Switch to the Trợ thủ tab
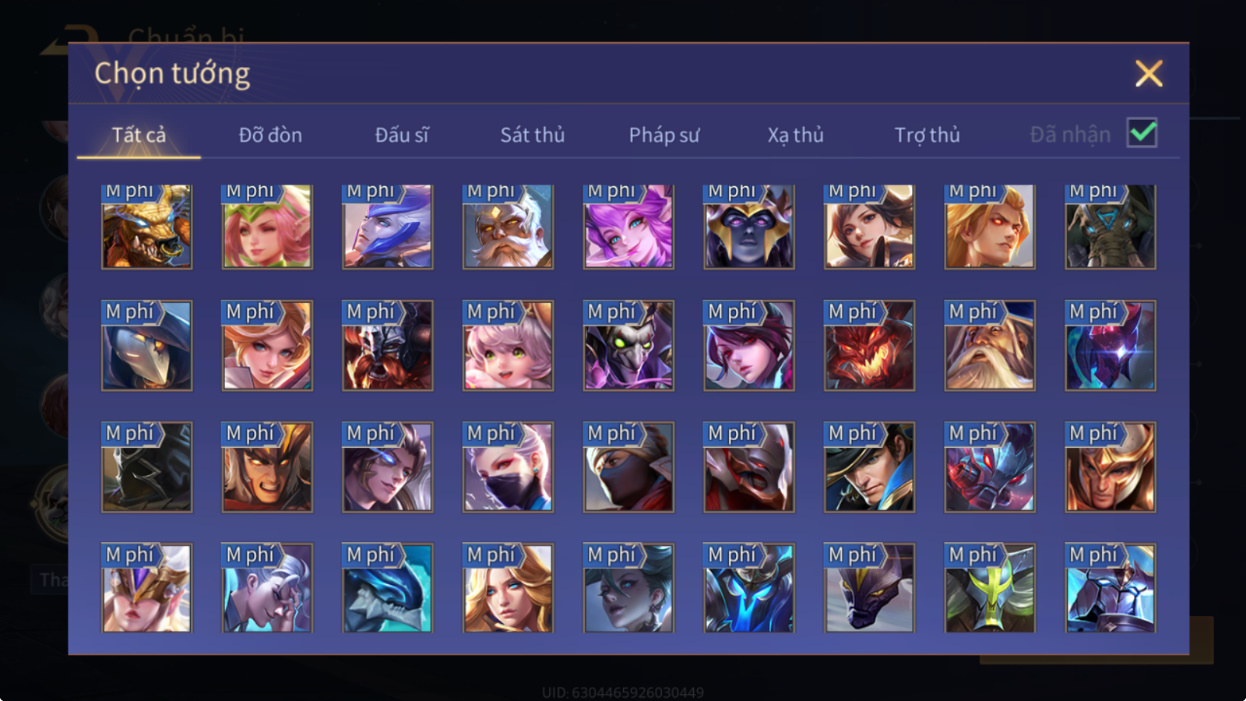Viewport: 1246px width, 701px height. coord(927,134)
